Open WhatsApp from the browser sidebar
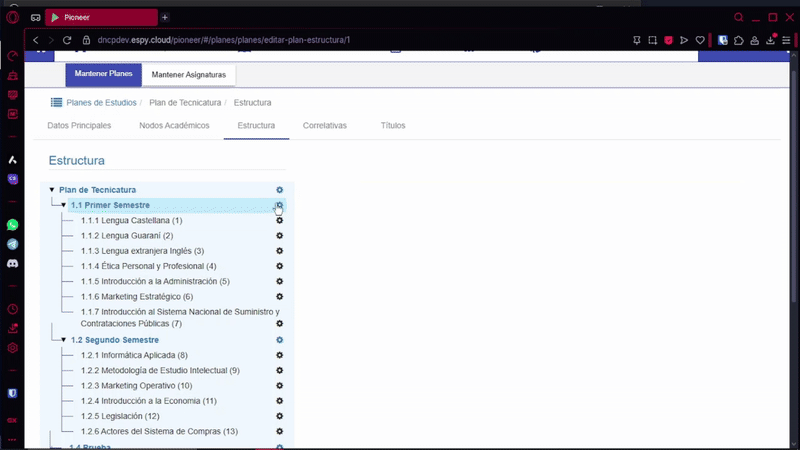The width and height of the screenshot is (800, 450). pyautogui.click(x=13, y=225)
